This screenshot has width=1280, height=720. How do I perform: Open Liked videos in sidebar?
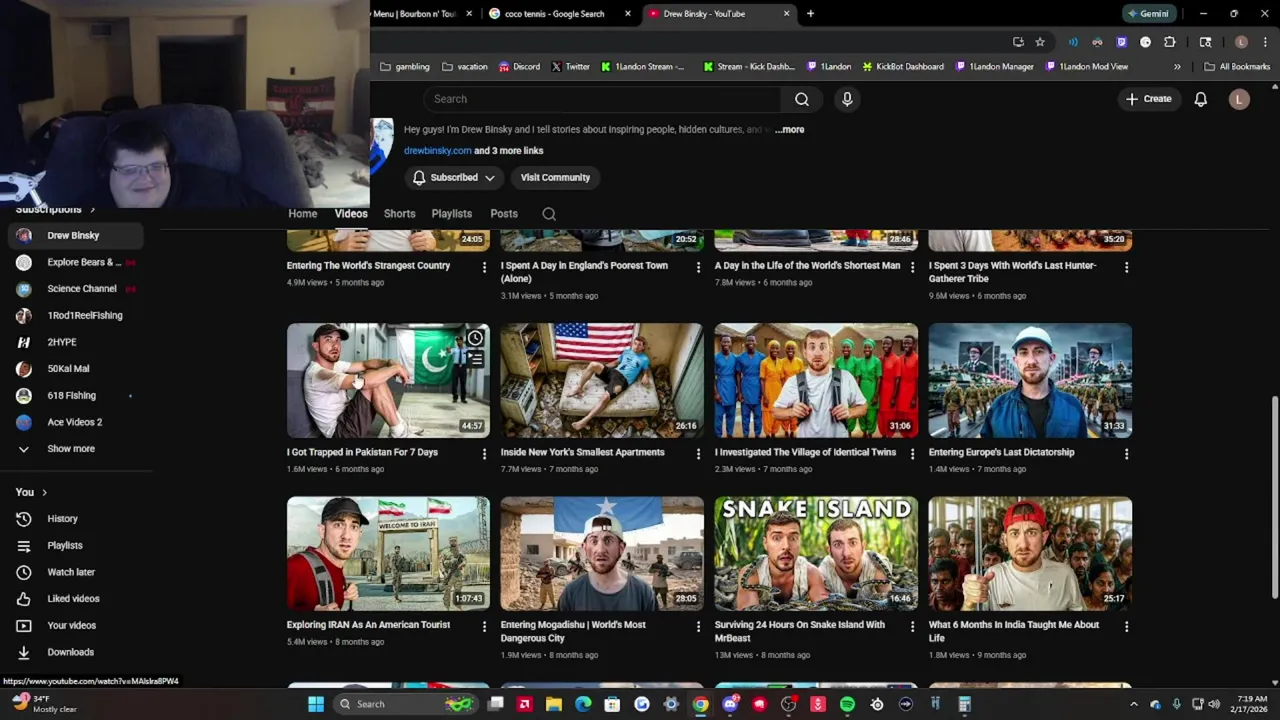coord(75,599)
